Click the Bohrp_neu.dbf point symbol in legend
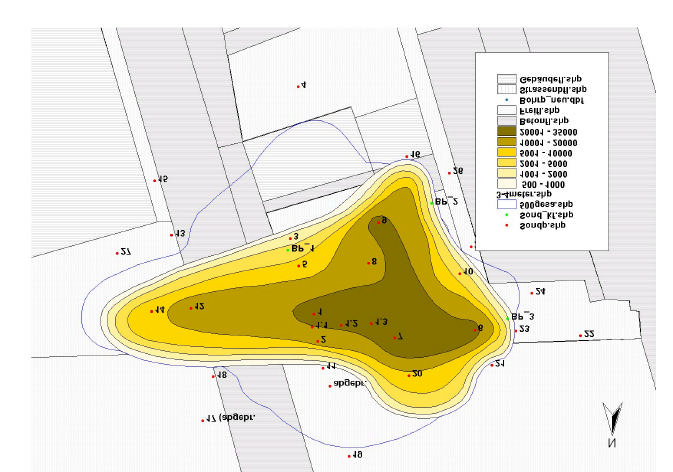 [x=507, y=100]
